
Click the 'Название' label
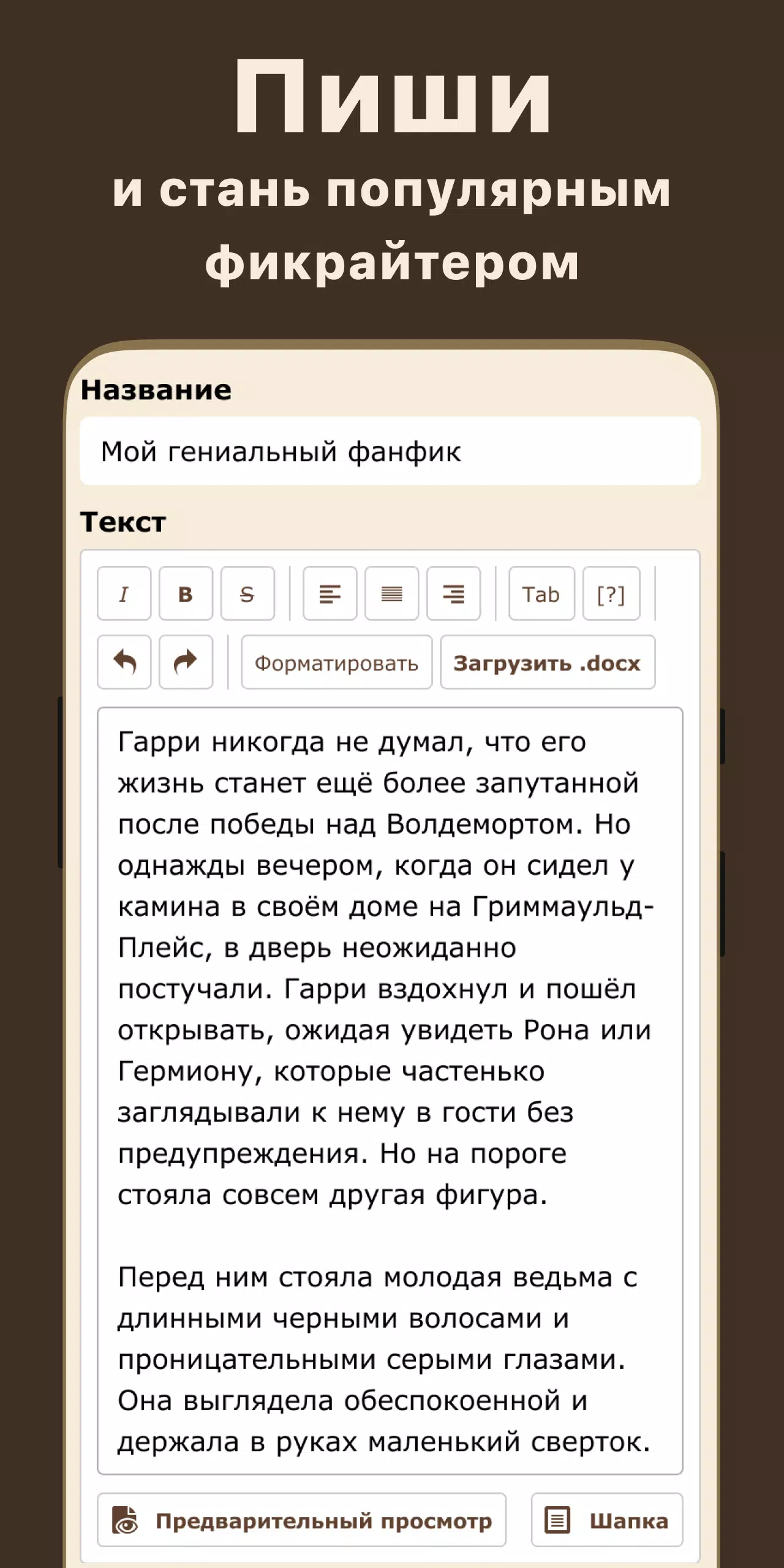point(156,390)
